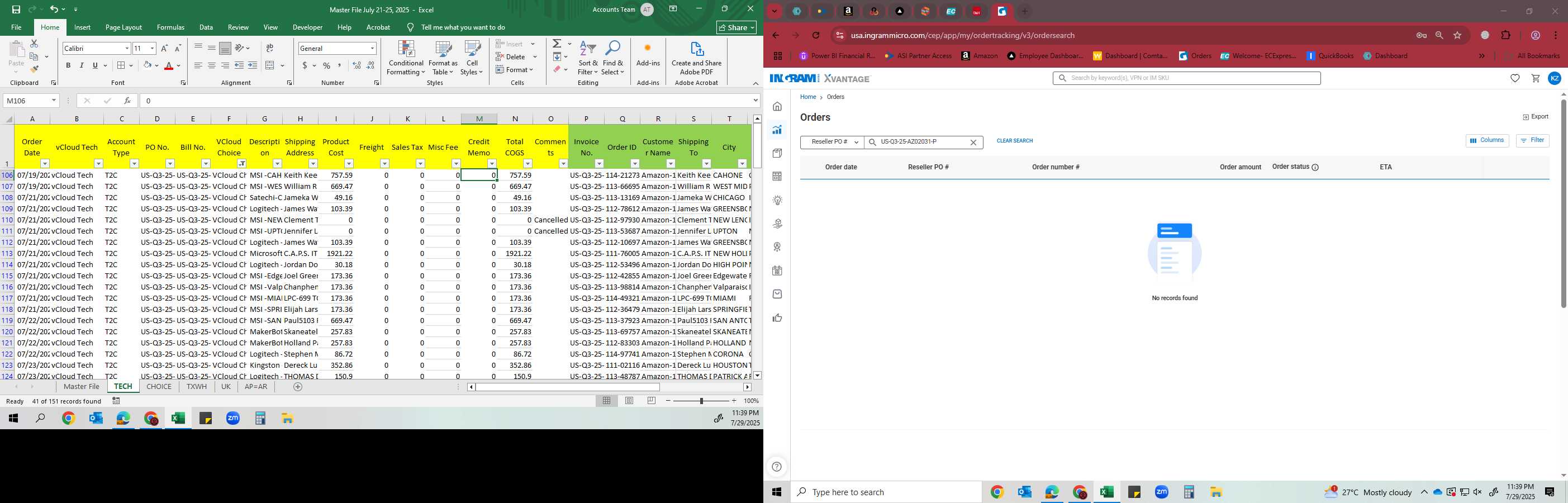Click the Ingram Micro search bar
Viewport: 1568px width, 503px height.
coord(1186,78)
